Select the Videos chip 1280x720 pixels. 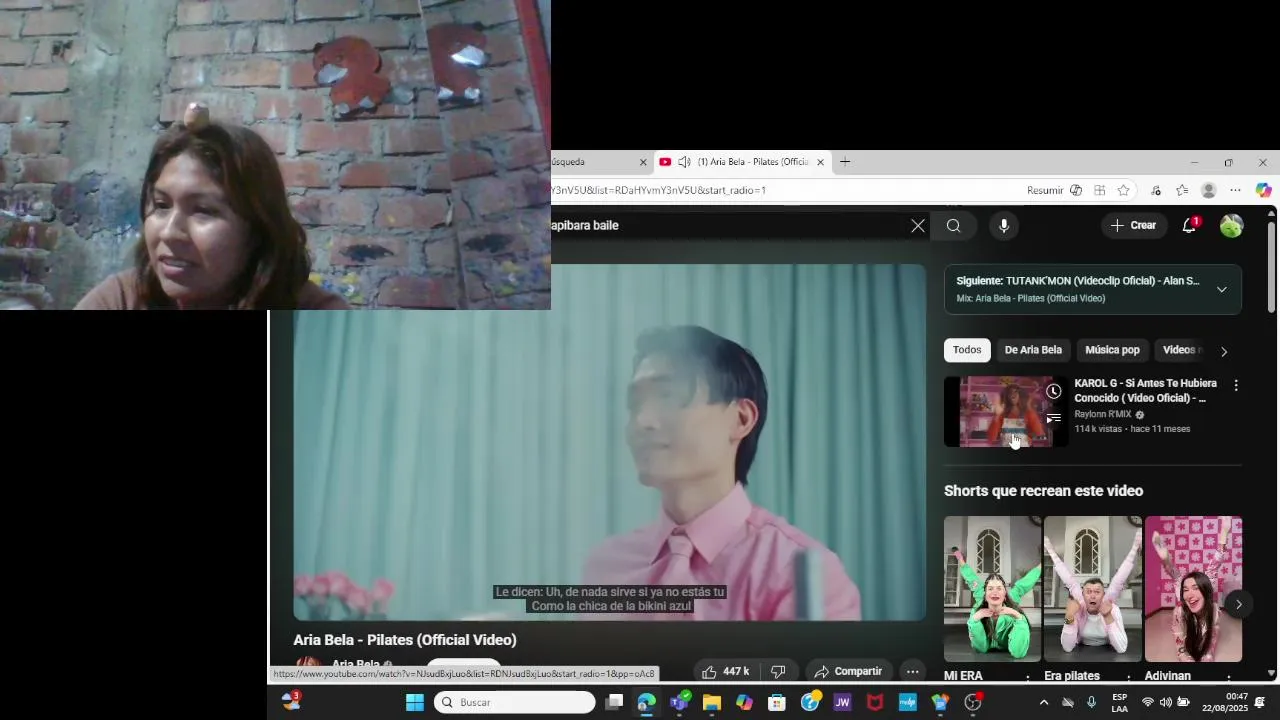tap(1180, 350)
